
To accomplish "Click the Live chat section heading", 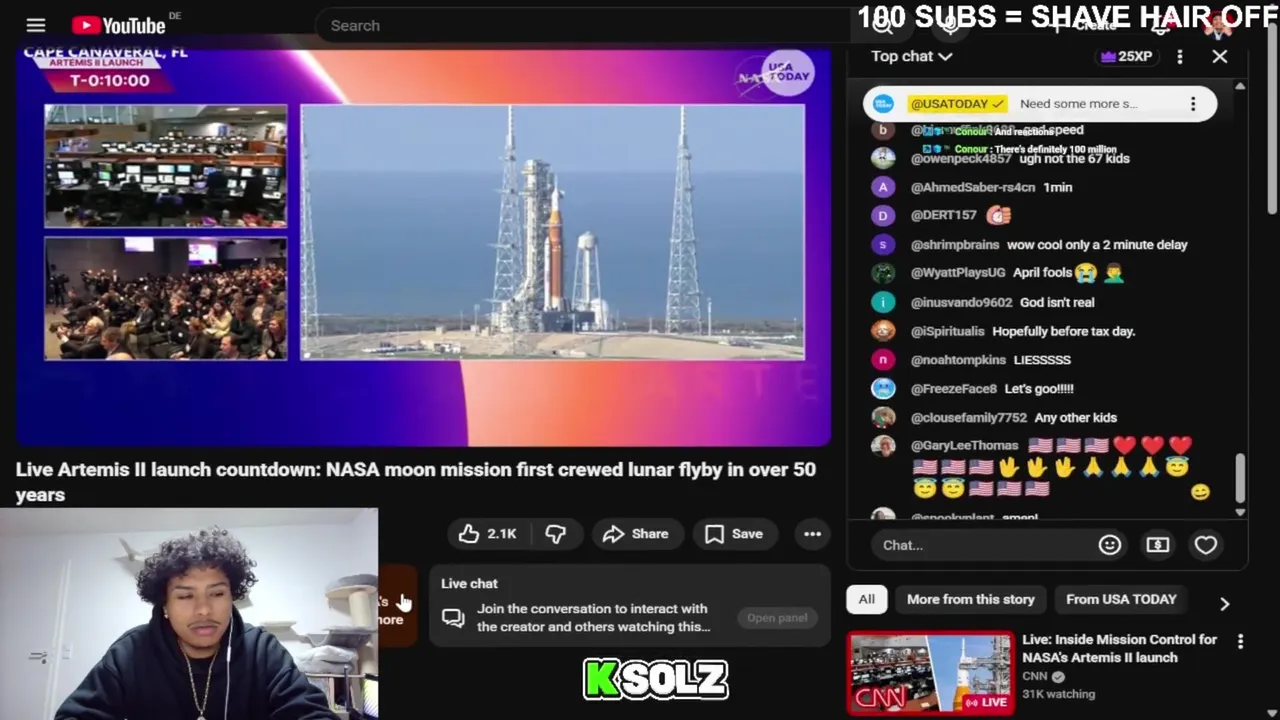I will tap(469, 584).
